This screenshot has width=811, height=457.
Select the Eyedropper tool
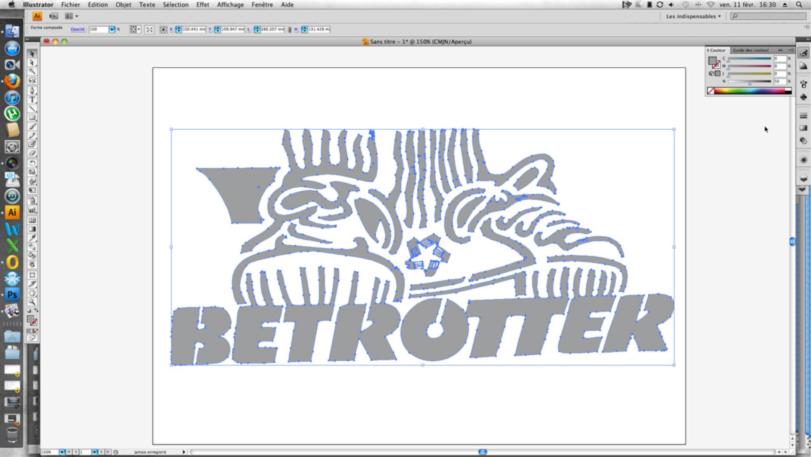click(32, 238)
